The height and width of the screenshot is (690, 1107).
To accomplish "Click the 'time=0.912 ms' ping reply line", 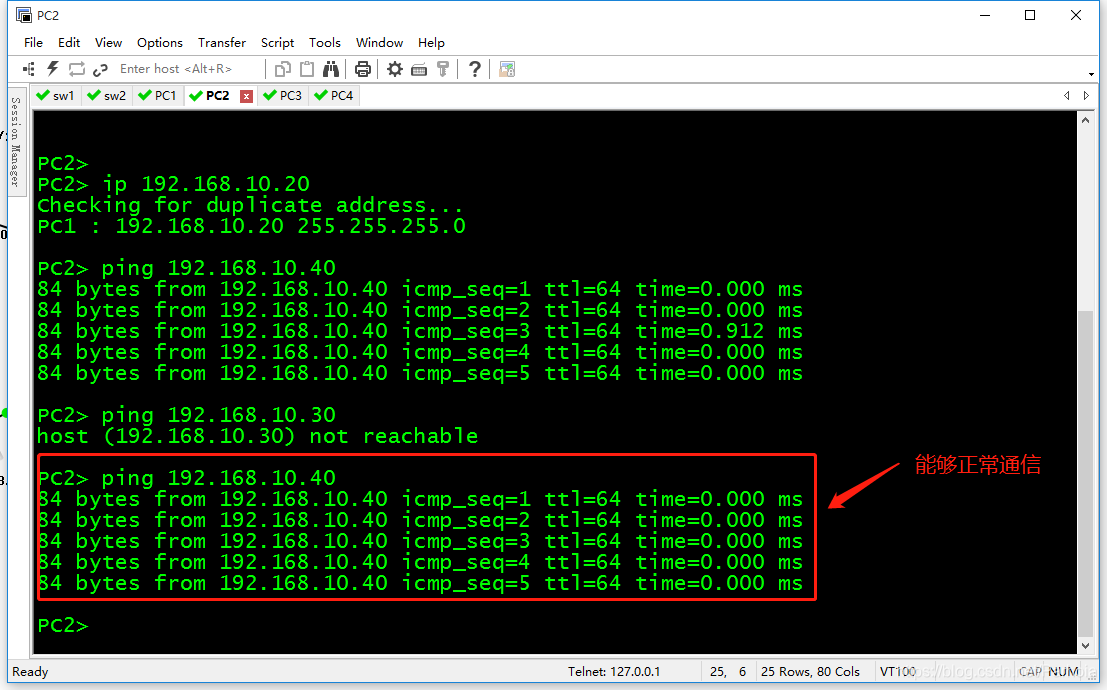I will pos(420,331).
